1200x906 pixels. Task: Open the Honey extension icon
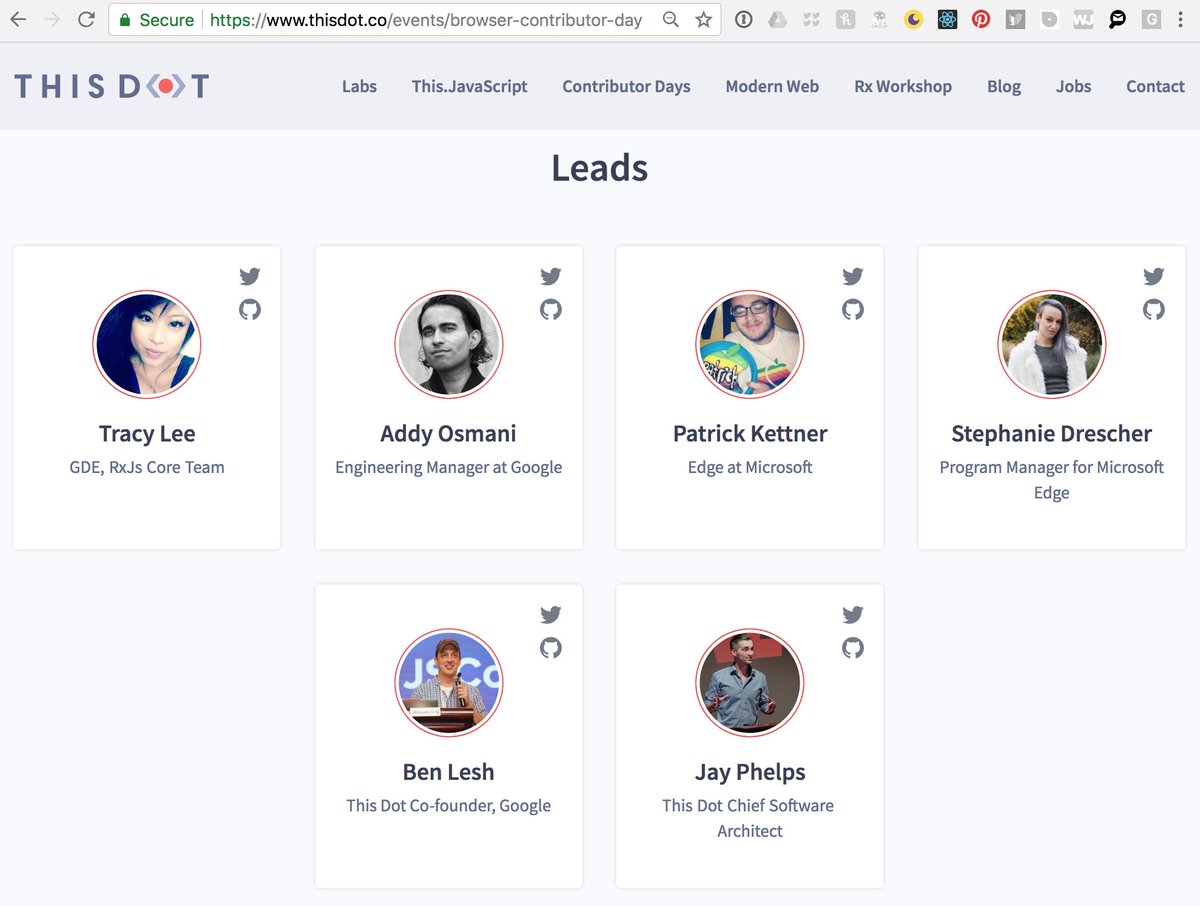click(x=845, y=19)
